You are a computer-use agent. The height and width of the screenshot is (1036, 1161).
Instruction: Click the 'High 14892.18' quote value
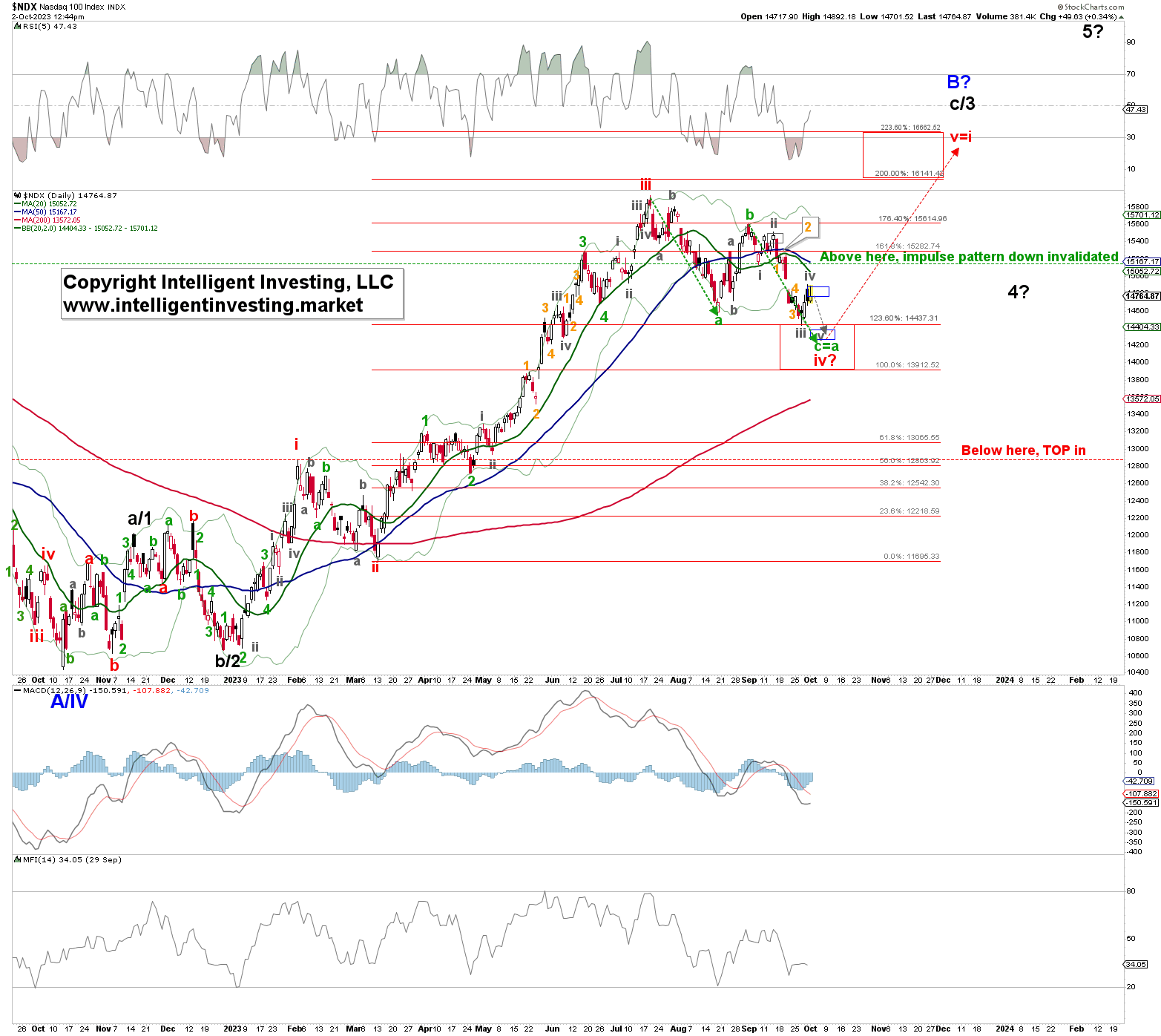(x=829, y=16)
